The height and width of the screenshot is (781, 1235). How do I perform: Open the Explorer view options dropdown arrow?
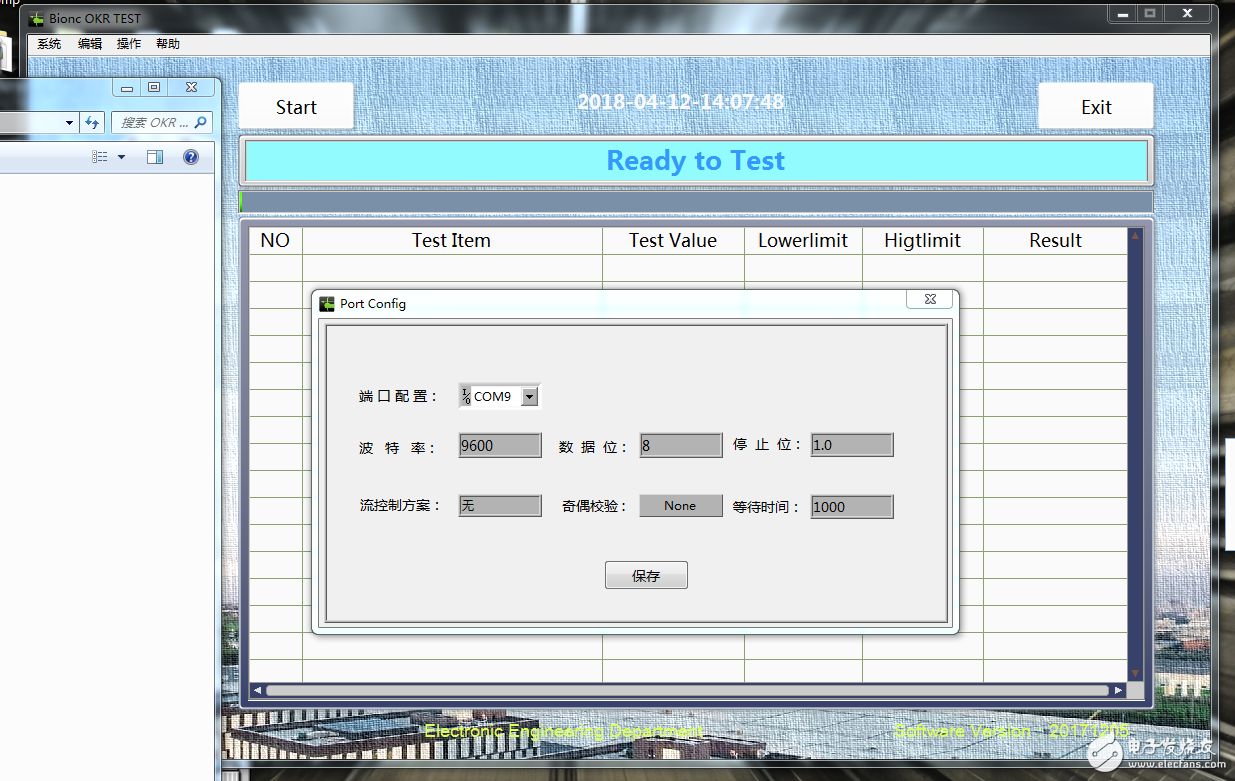point(122,157)
